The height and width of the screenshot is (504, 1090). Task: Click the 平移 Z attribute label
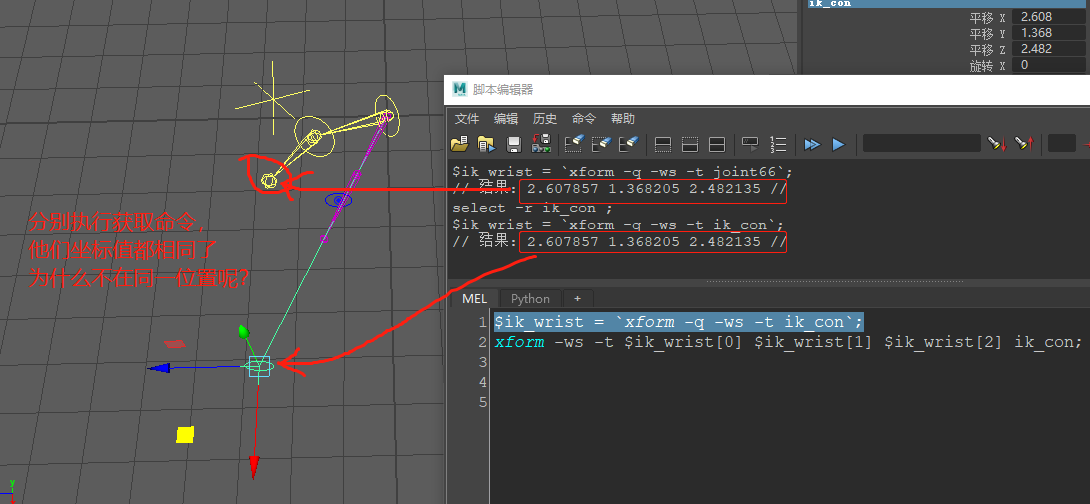(988, 49)
